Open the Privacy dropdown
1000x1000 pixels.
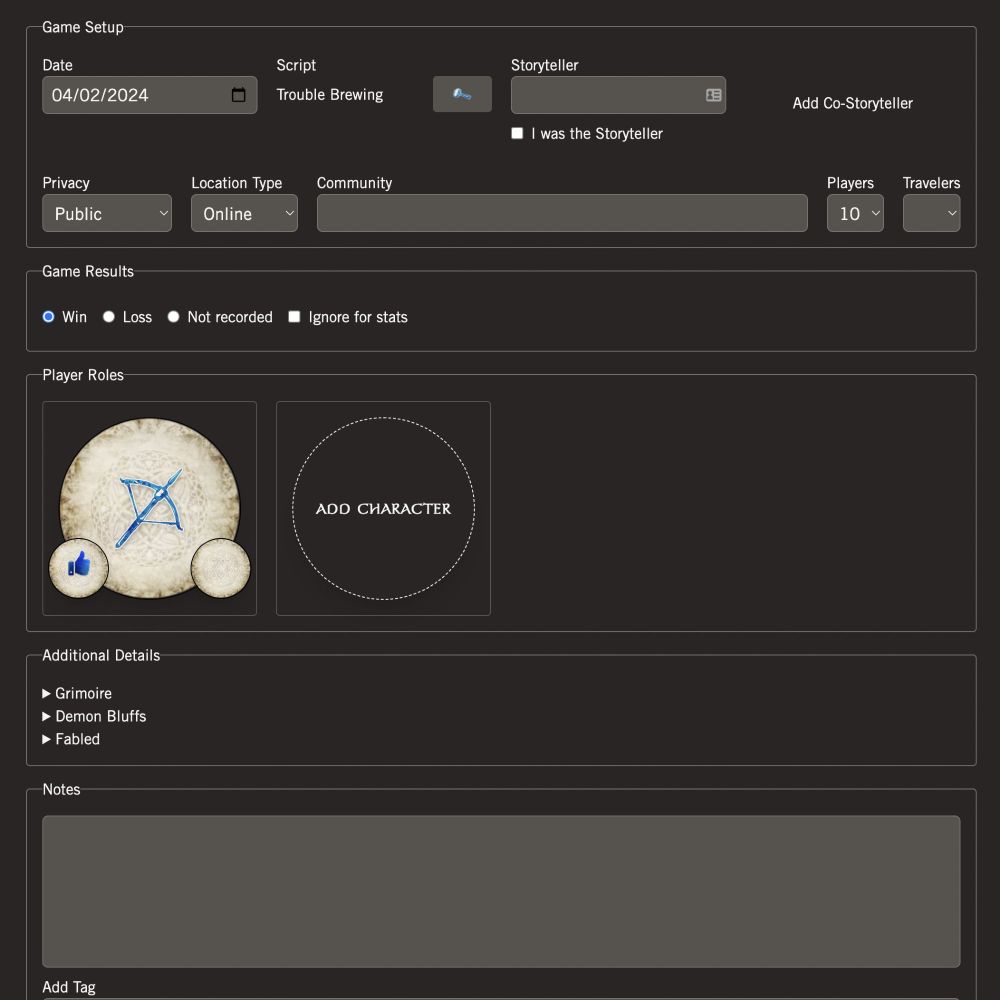(x=107, y=213)
